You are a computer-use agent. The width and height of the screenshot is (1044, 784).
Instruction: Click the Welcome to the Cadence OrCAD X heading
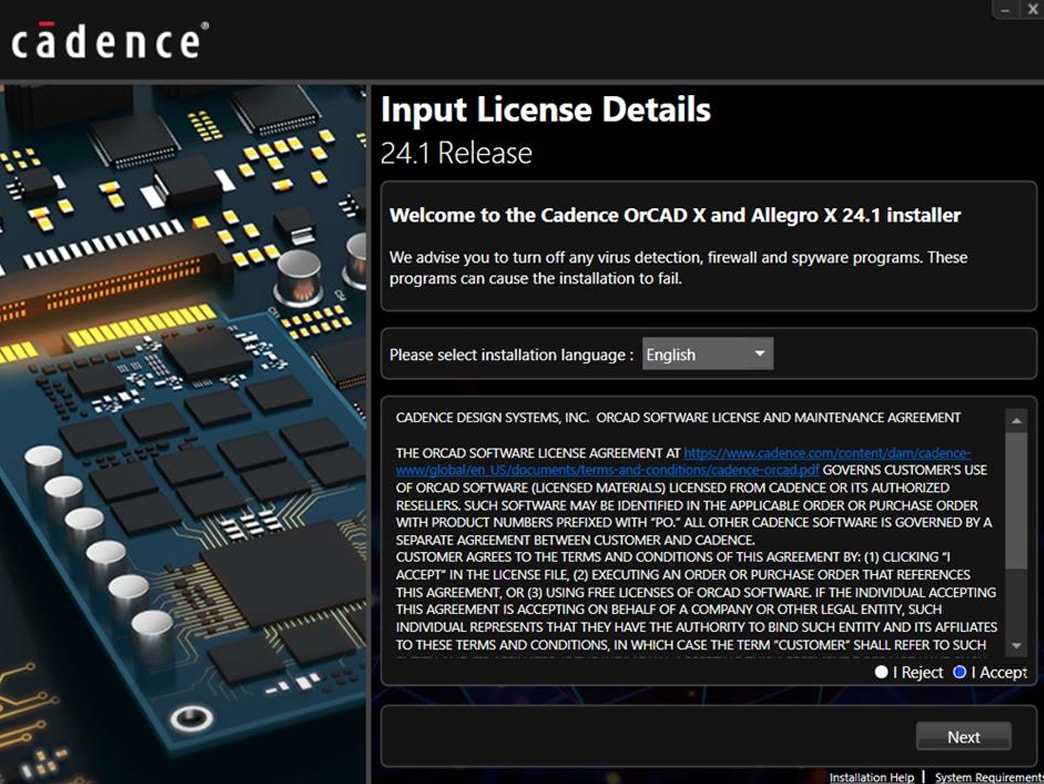tap(675, 215)
